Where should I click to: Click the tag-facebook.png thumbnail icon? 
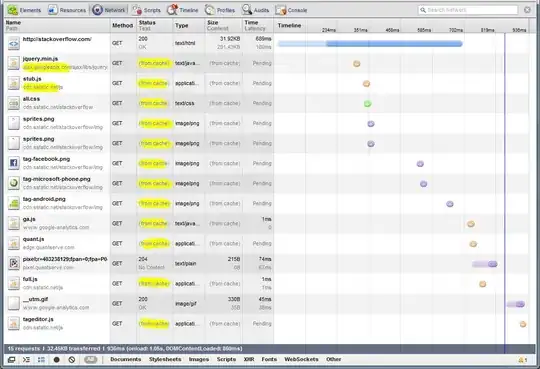(14, 163)
